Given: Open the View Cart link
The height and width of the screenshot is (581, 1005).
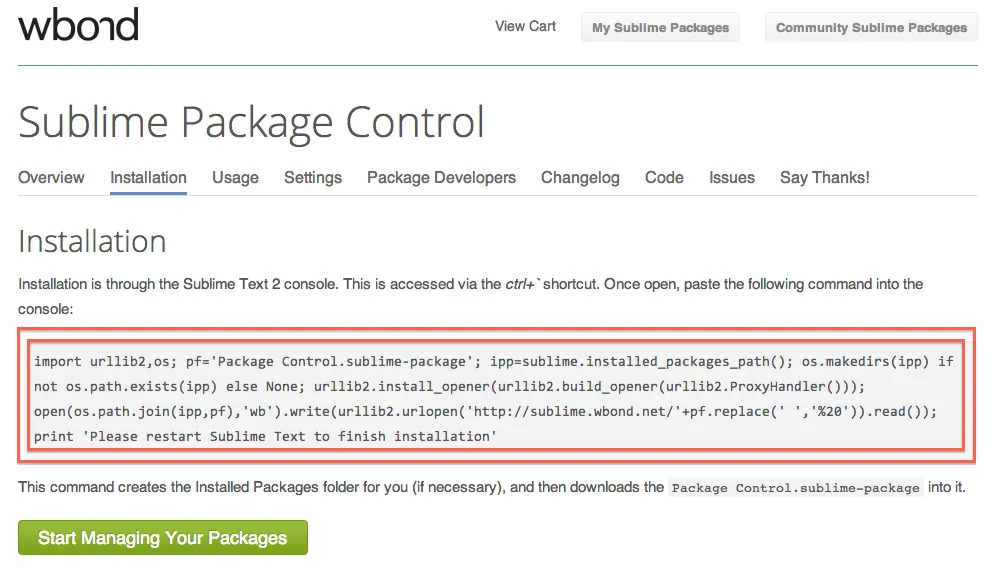Looking at the screenshot, I should point(525,26).
